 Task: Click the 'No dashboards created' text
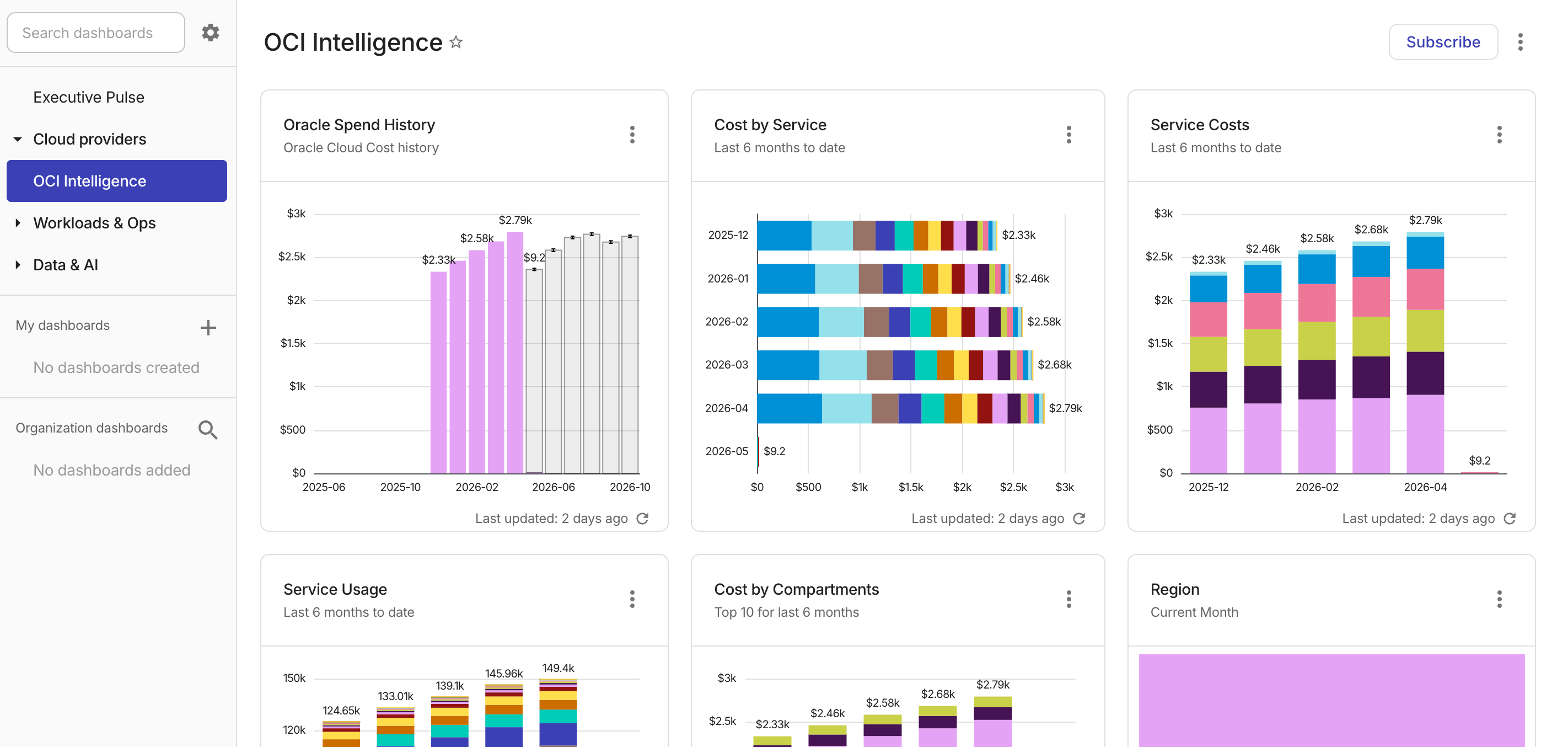tap(116, 368)
